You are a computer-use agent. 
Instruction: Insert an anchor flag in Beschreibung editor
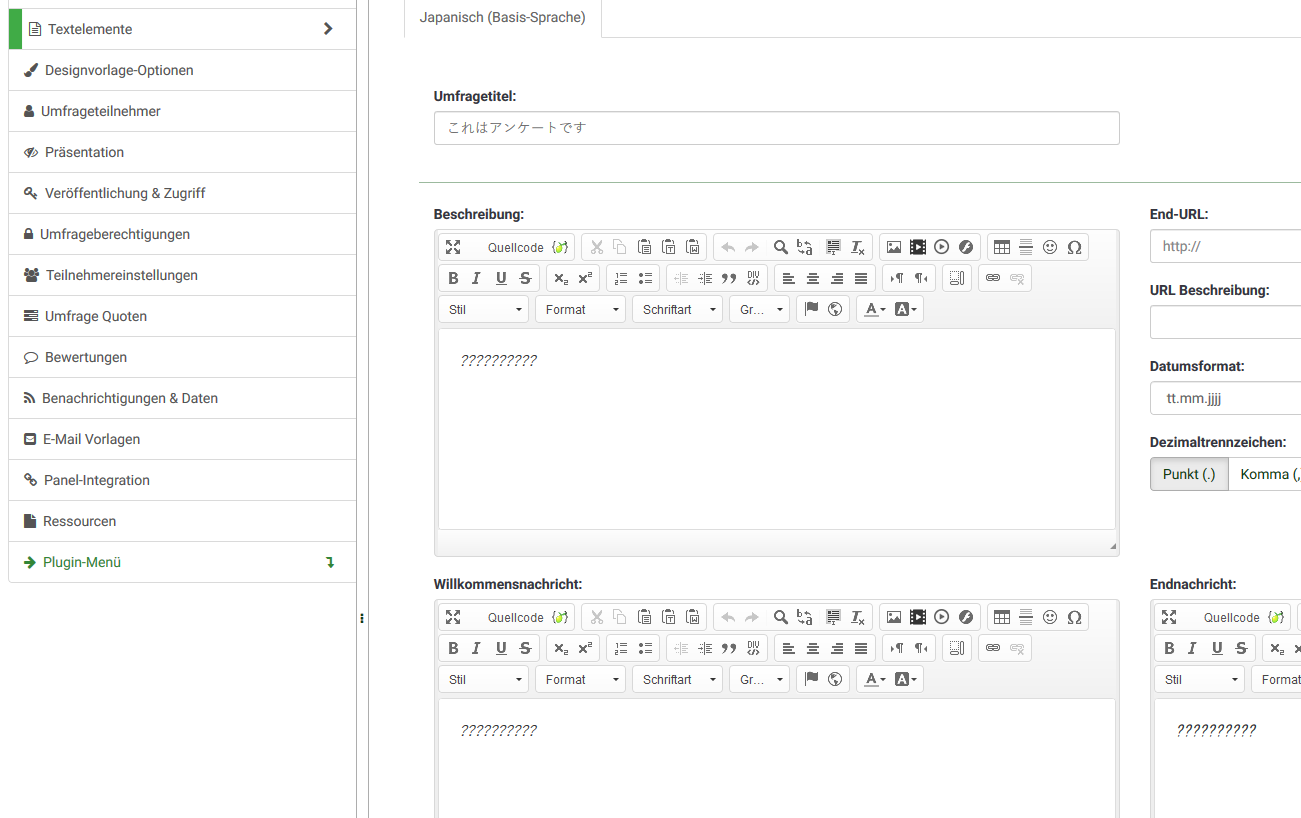812,309
